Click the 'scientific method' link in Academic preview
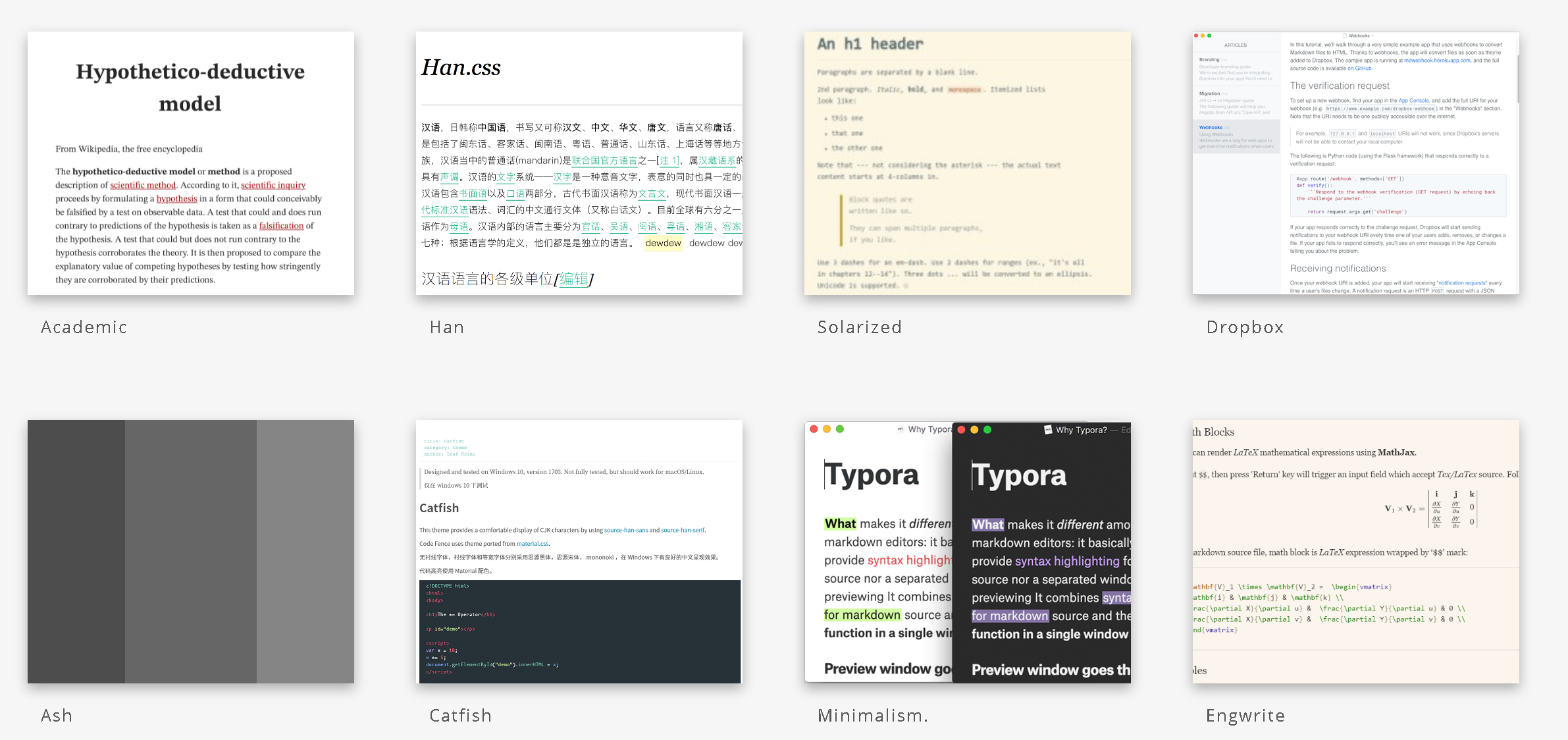Viewport: 1568px width, 740px height. coord(143,185)
